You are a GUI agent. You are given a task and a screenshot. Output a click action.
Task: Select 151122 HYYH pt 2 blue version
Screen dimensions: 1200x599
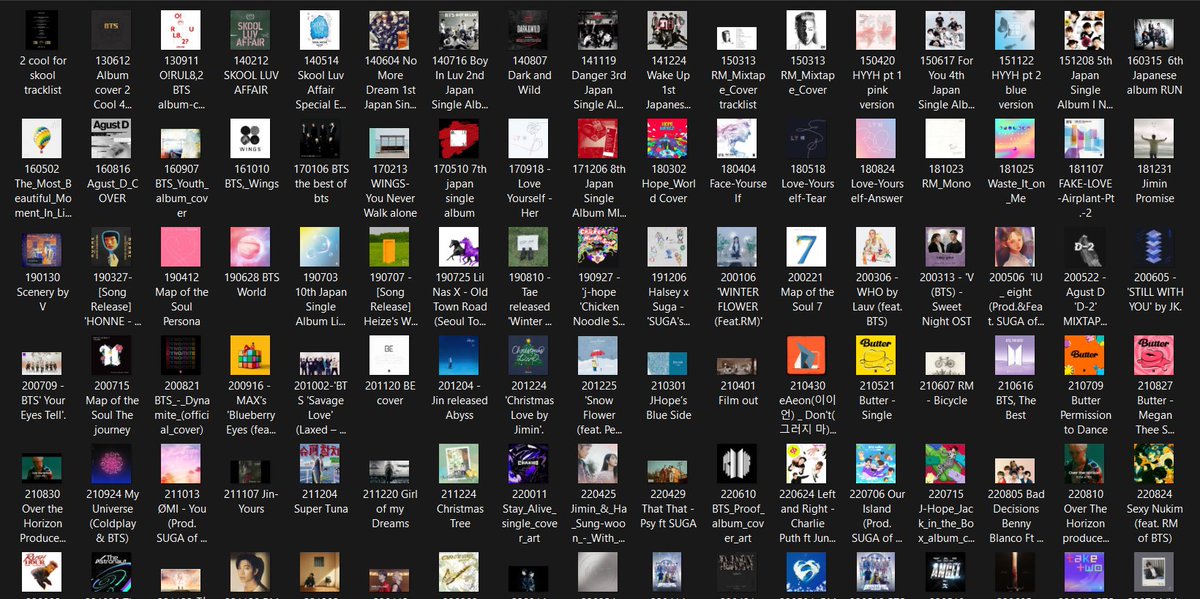[1016, 31]
